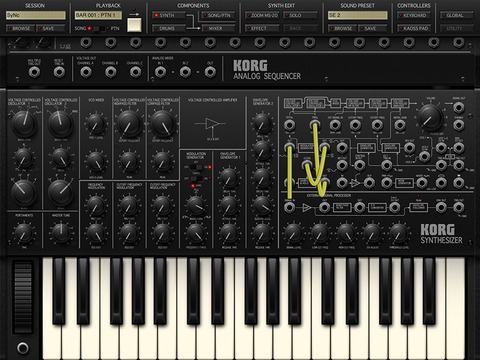Switch to the SYNTH component
Screen dimensions: 480x360
pos(168,15)
